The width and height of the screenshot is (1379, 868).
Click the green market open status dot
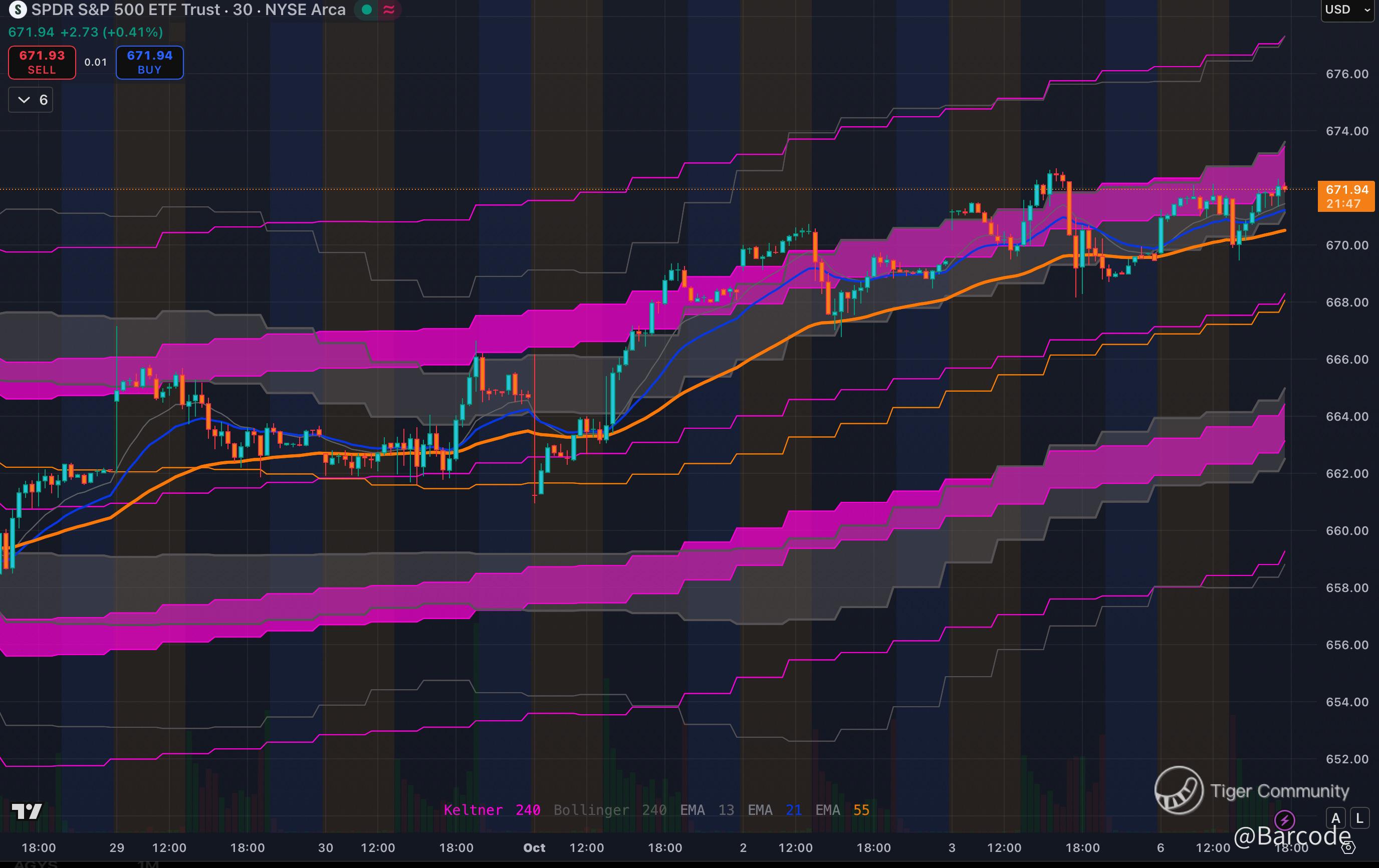[x=367, y=10]
